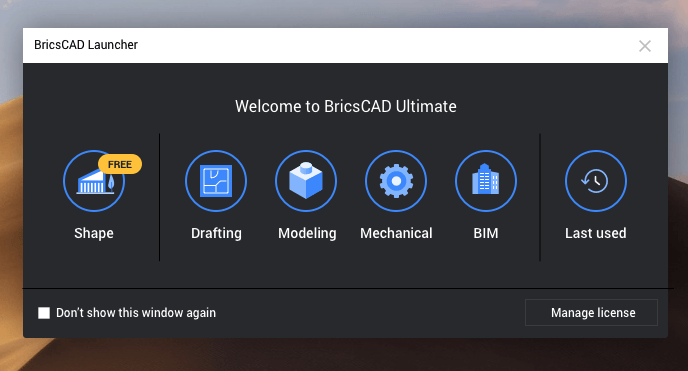This screenshot has width=688, height=371.
Task: Click the Modeling label text
Action: 307,233
